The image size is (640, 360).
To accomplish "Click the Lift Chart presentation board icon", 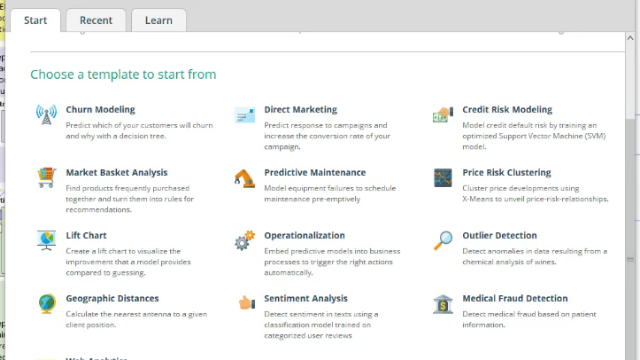I will (46, 240).
